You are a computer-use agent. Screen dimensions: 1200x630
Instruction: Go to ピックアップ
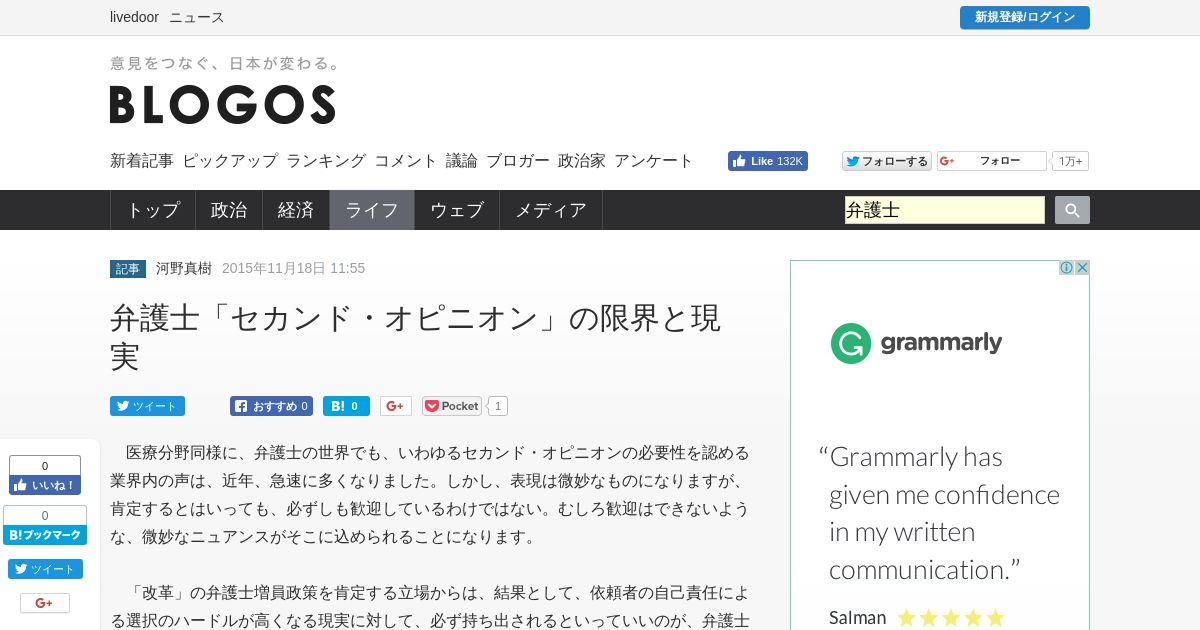(230, 160)
